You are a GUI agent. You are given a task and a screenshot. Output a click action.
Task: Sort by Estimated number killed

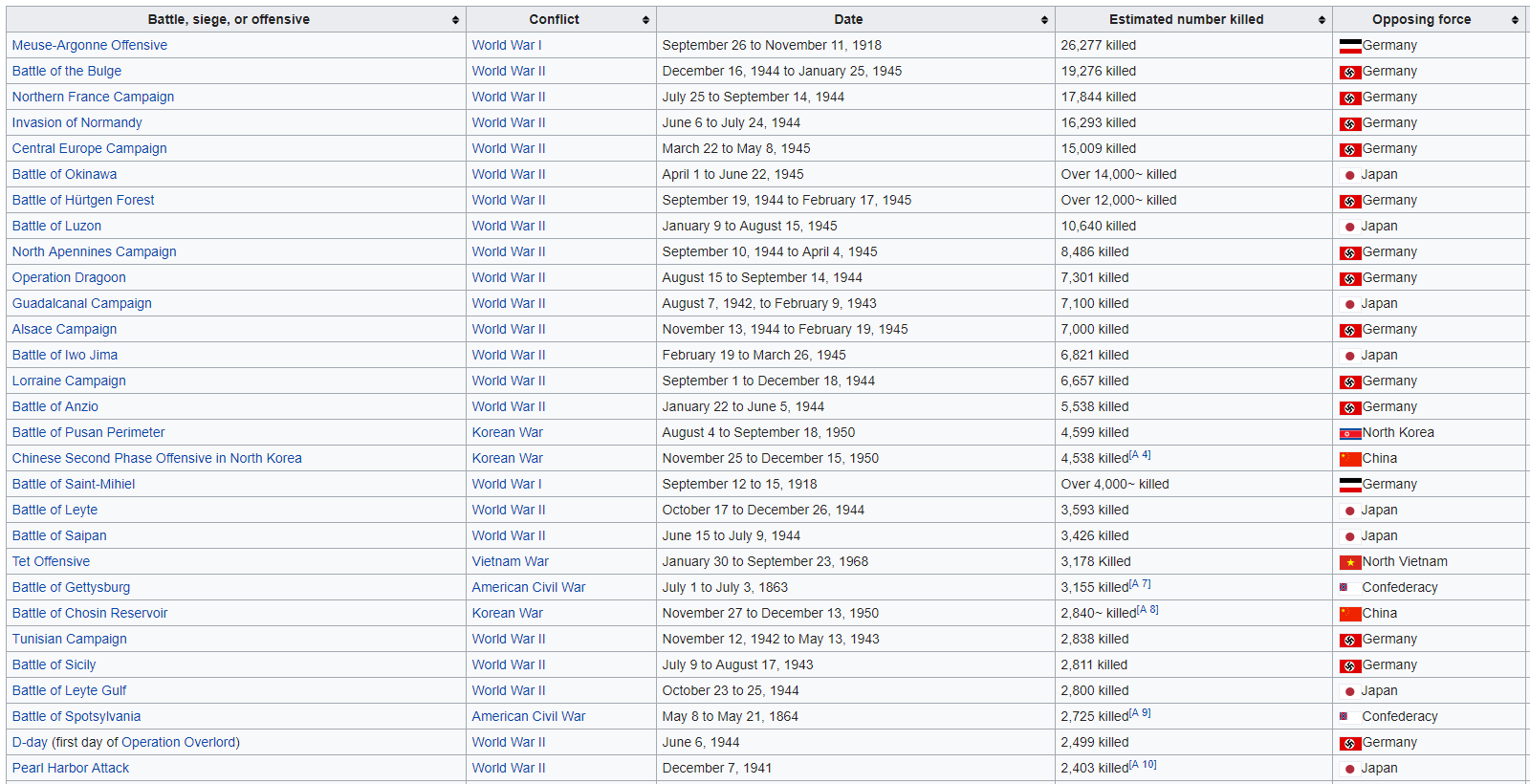click(x=1322, y=20)
